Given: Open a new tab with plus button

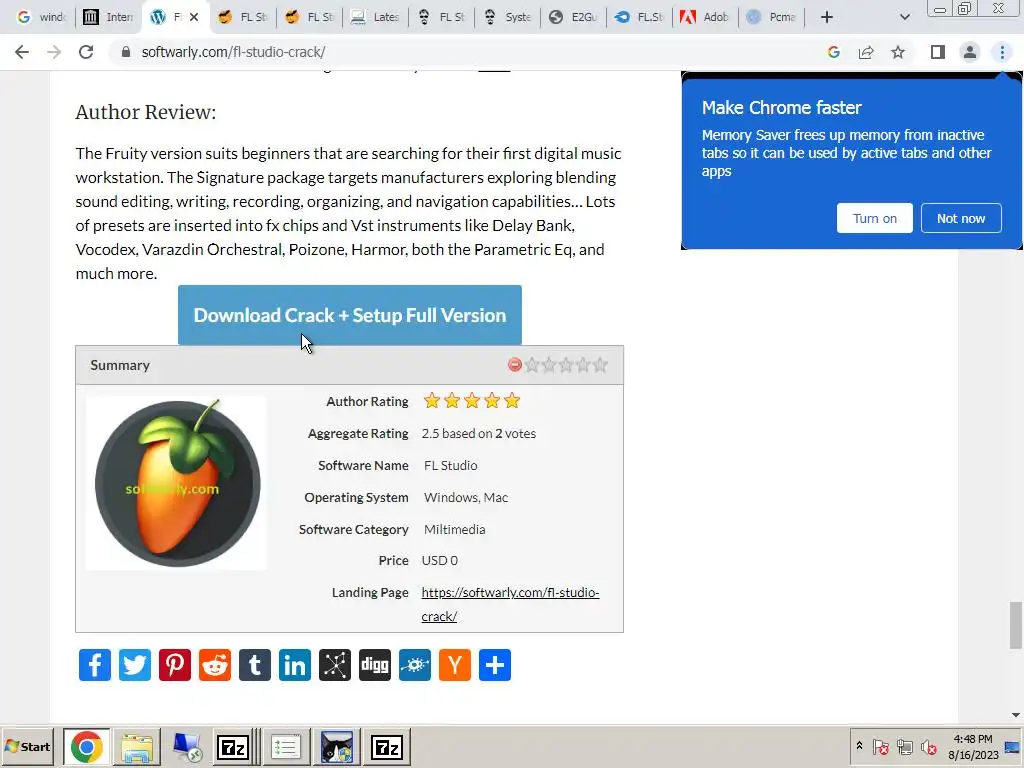Looking at the screenshot, I should [827, 17].
